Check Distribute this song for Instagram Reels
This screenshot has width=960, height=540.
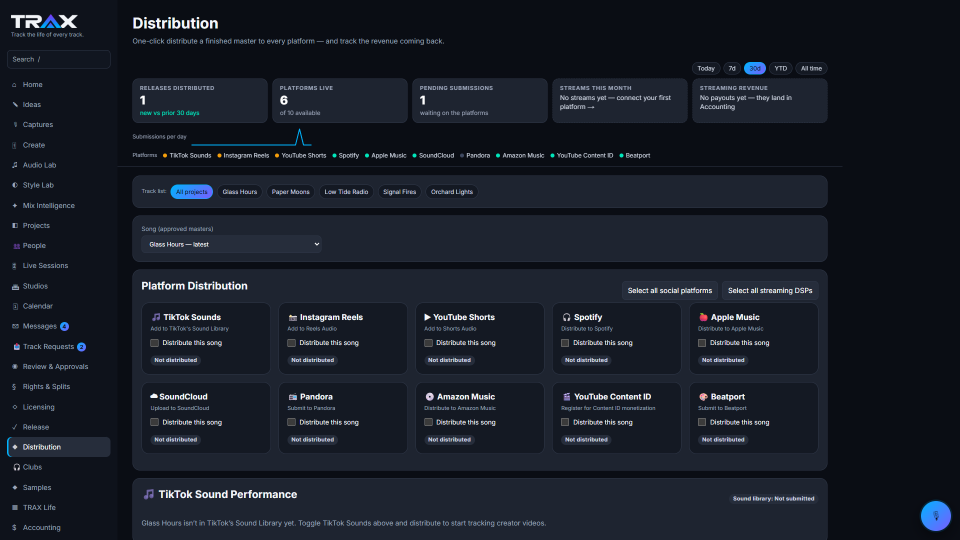291,343
